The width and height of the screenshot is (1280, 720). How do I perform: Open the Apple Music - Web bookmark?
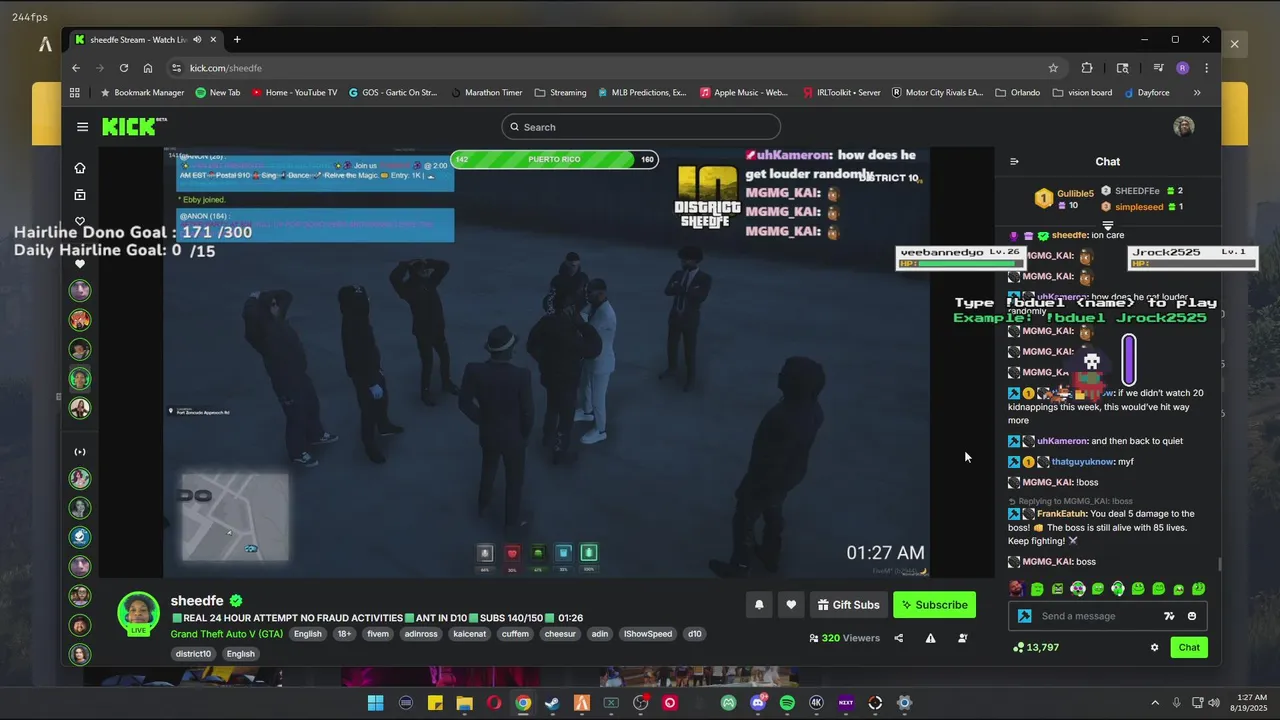point(744,93)
